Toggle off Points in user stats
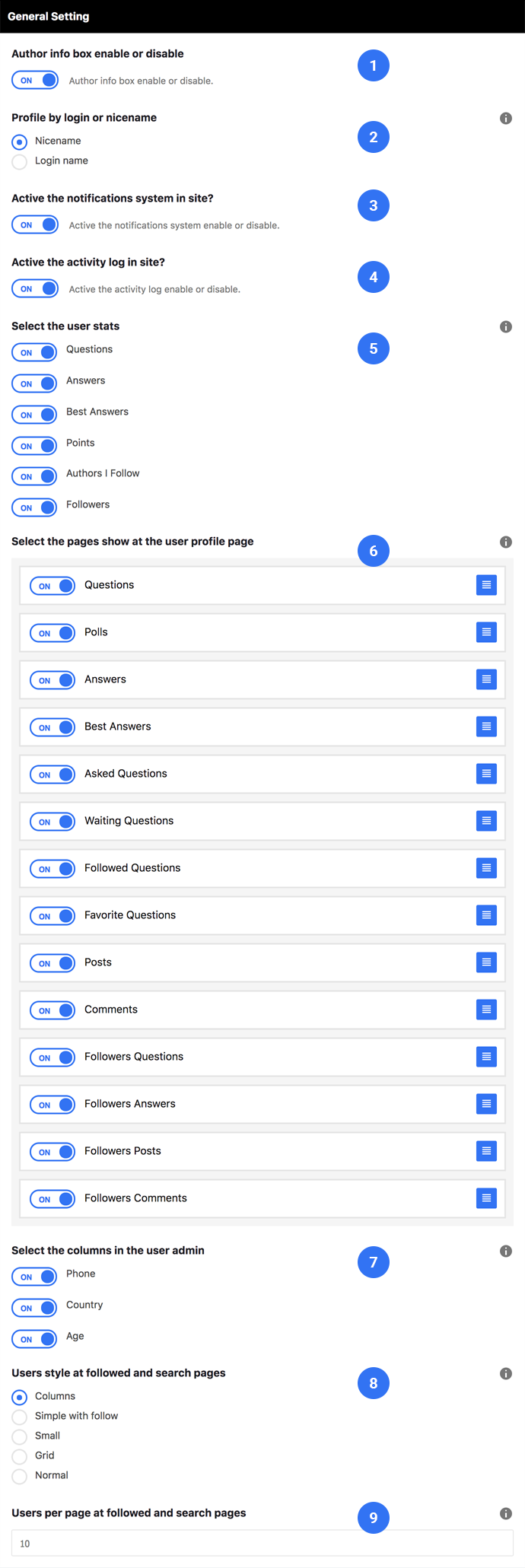 pos(35,446)
